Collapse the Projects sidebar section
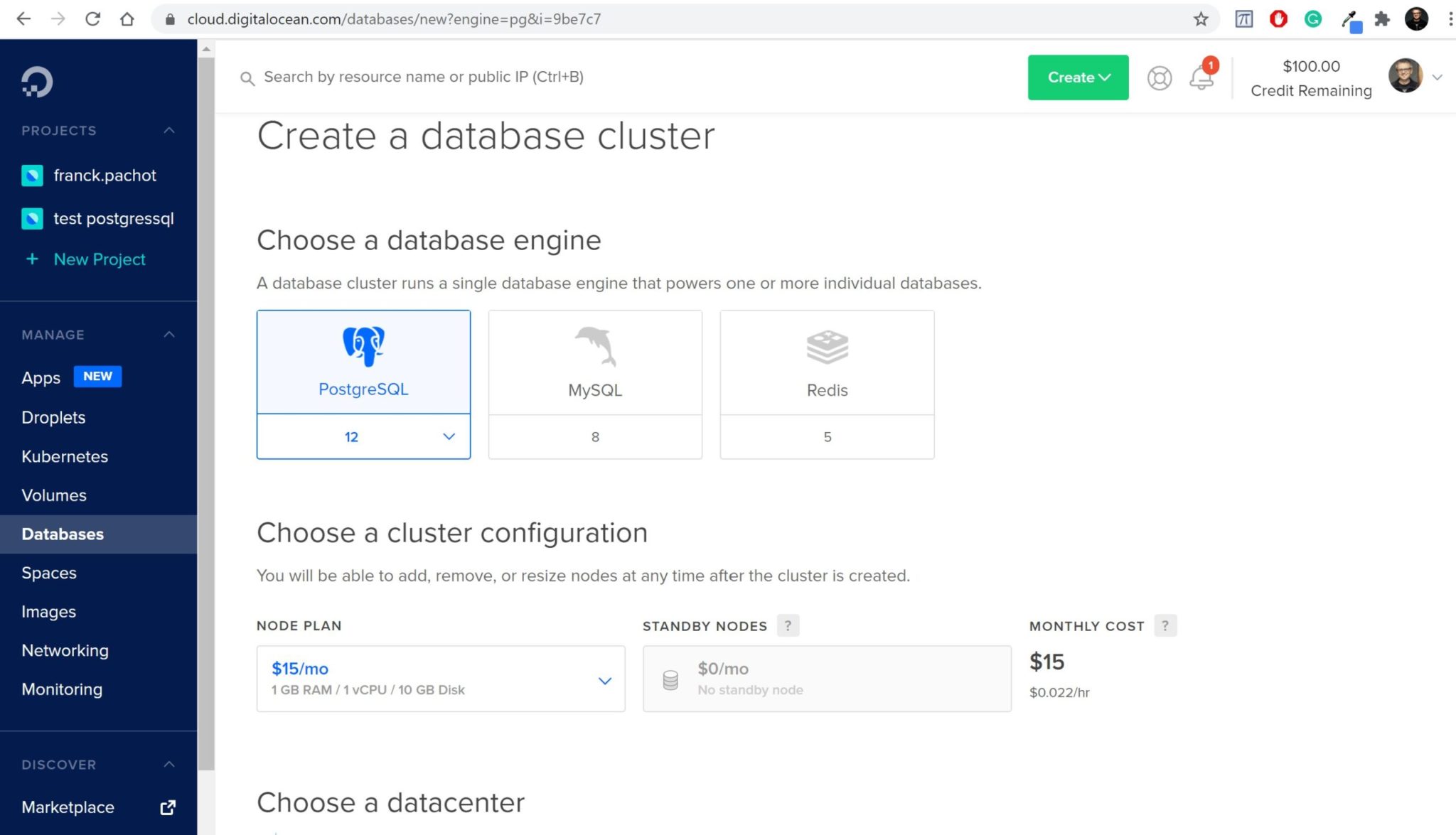This screenshot has height=835, width=1456. pos(169,130)
